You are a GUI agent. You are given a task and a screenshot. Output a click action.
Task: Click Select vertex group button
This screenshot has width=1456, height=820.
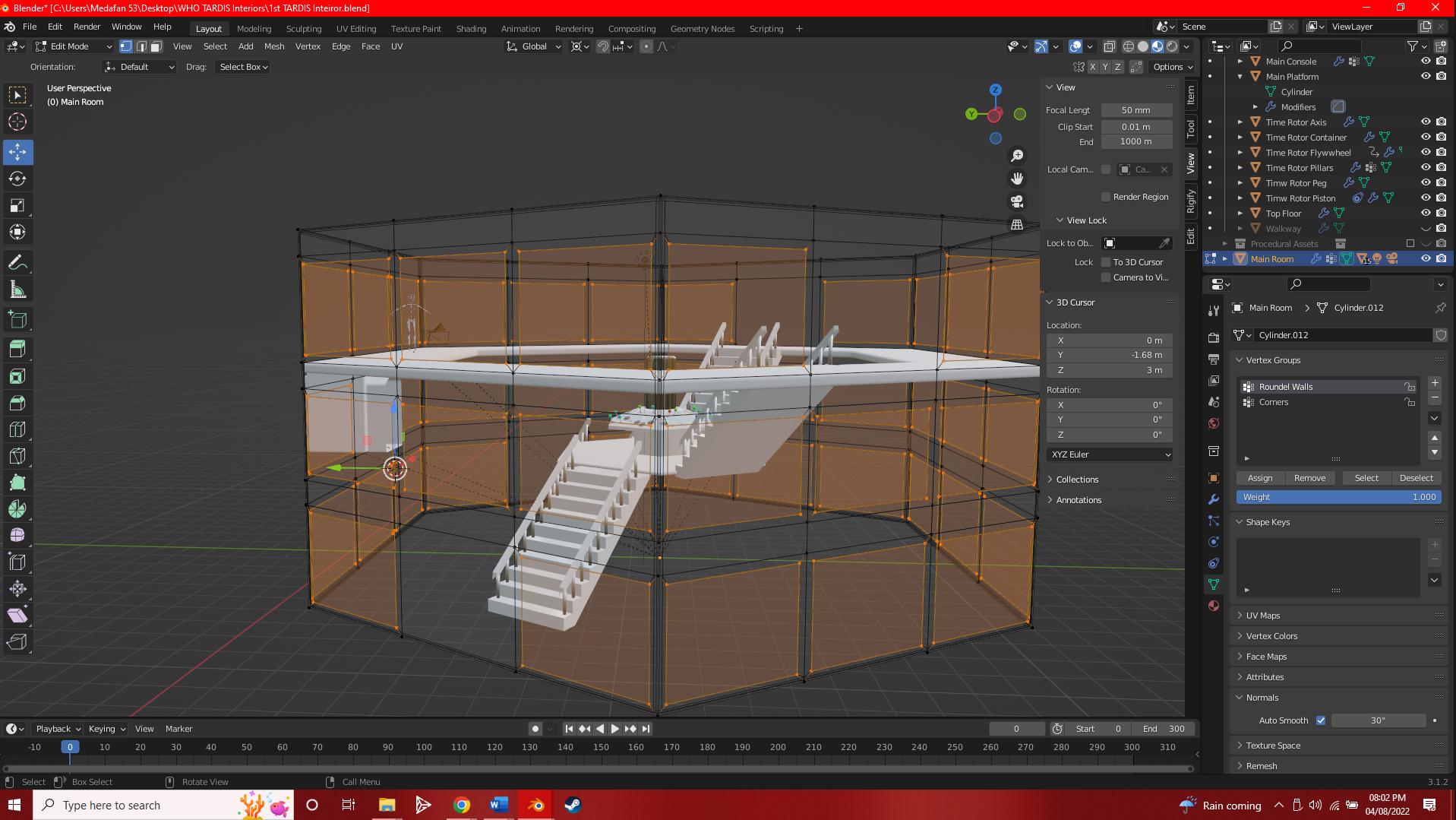[1366, 478]
